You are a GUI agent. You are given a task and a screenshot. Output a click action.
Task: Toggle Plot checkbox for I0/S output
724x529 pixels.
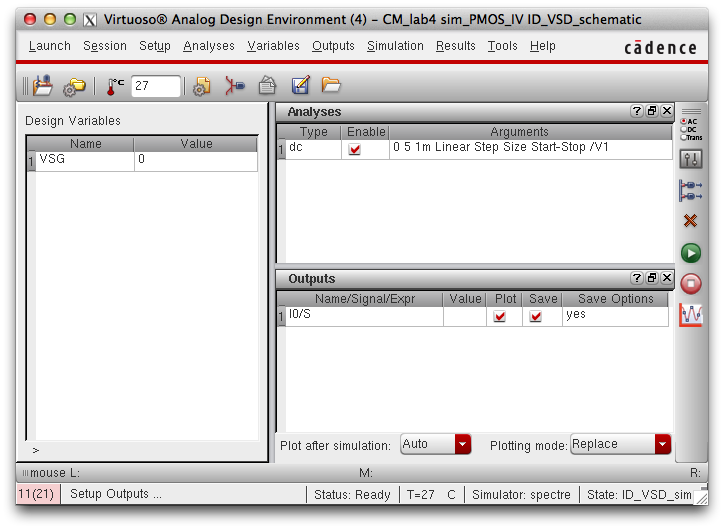[500, 316]
